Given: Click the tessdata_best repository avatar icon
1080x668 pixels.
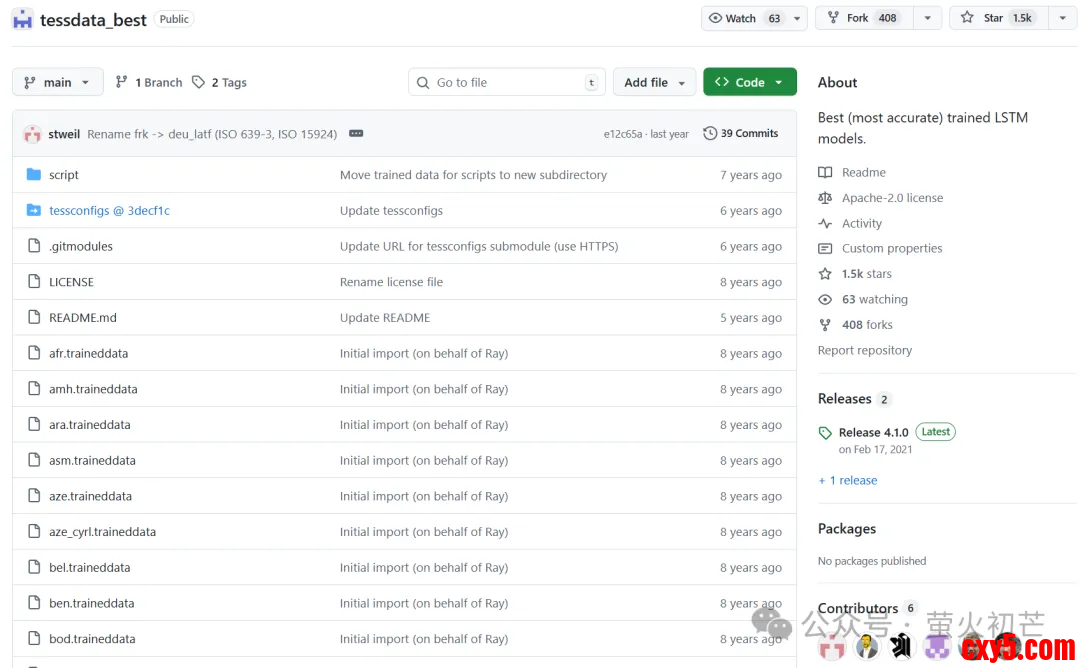Looking at the screenshot, I should pos(22,19).
